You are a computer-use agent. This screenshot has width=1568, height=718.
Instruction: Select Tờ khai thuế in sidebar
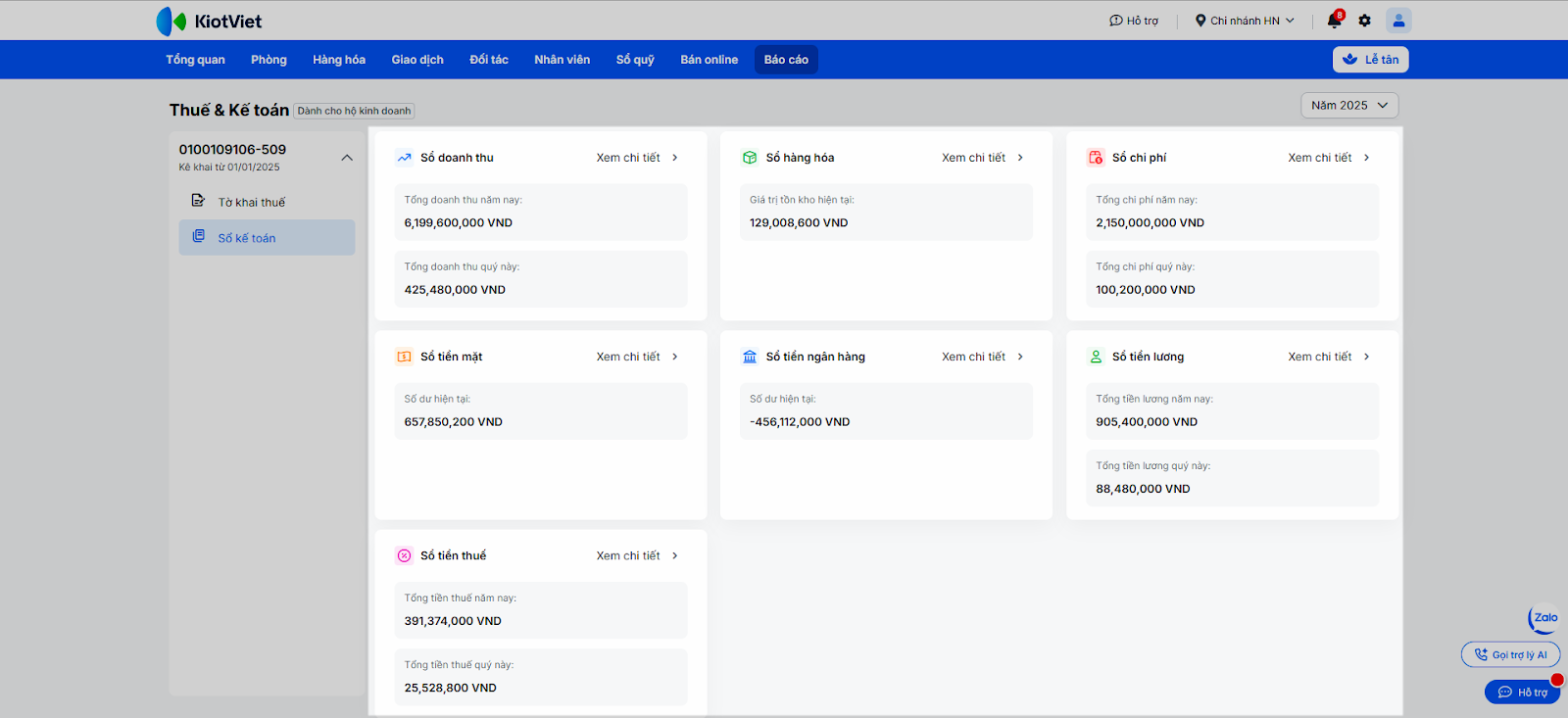pos(252,202)
